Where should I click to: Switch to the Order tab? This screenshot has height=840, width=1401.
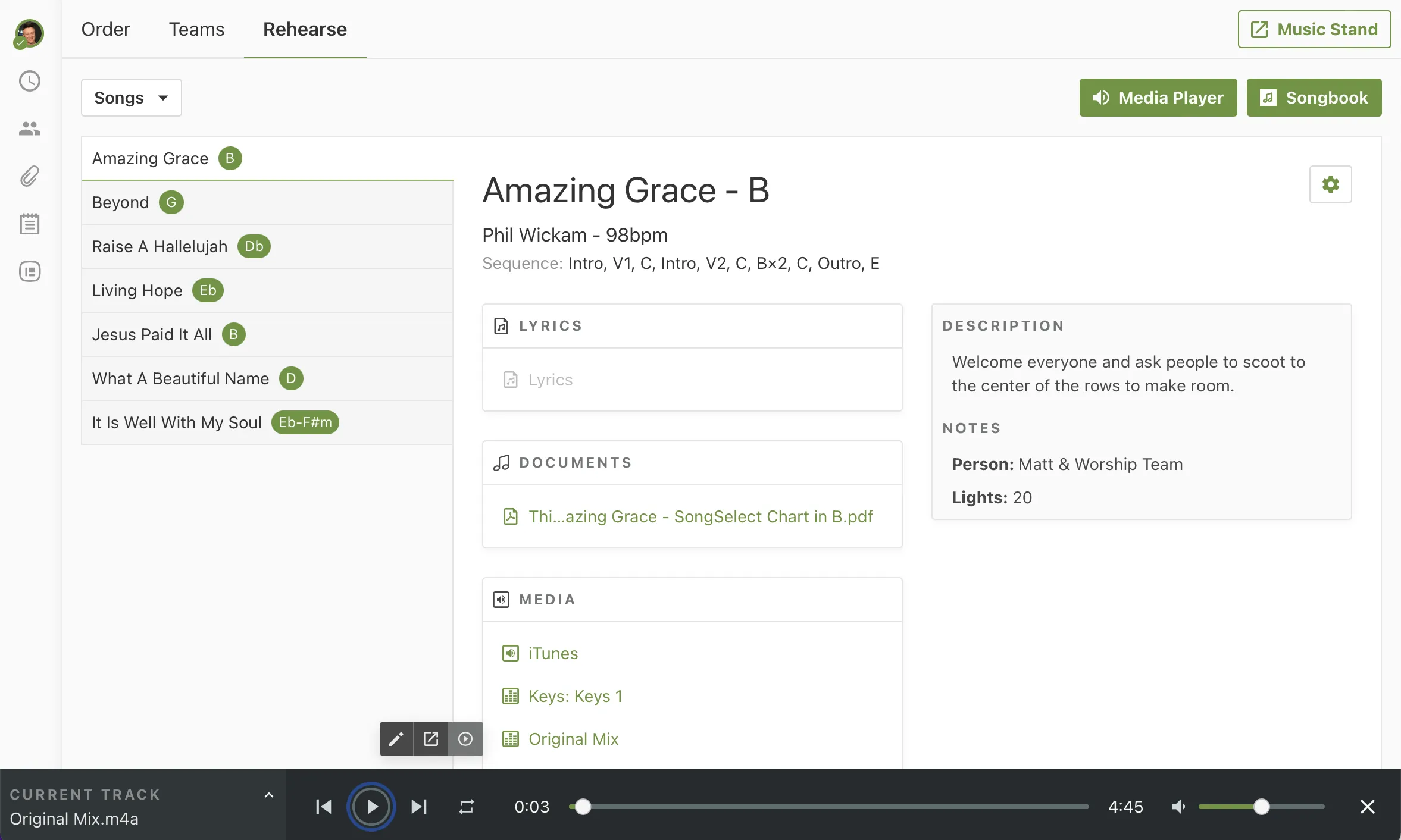click(x=105, y=29)
